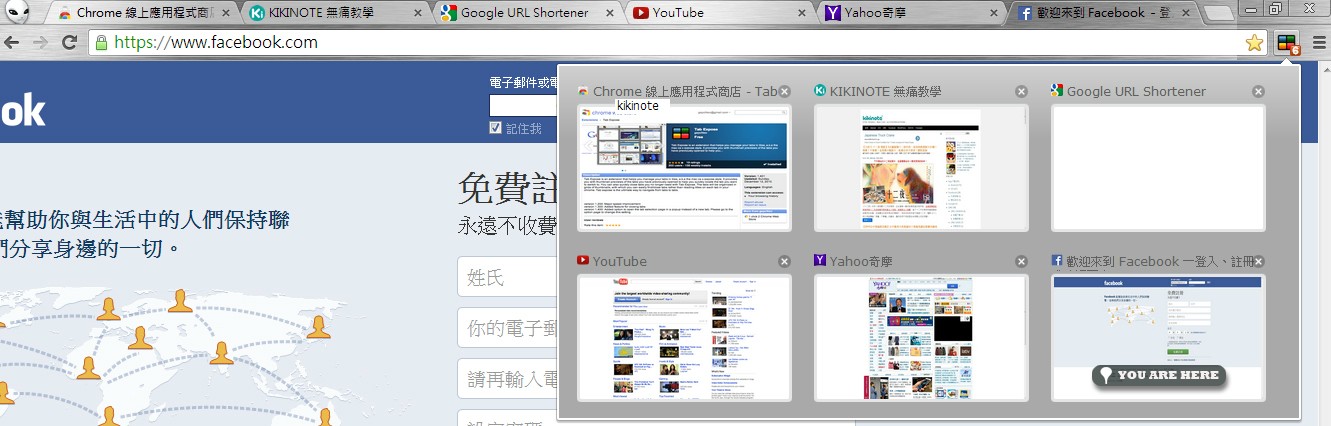Click the Facebook favicon in the popup
Viewport: 1331px width, 426px height.
[1057, 260]
